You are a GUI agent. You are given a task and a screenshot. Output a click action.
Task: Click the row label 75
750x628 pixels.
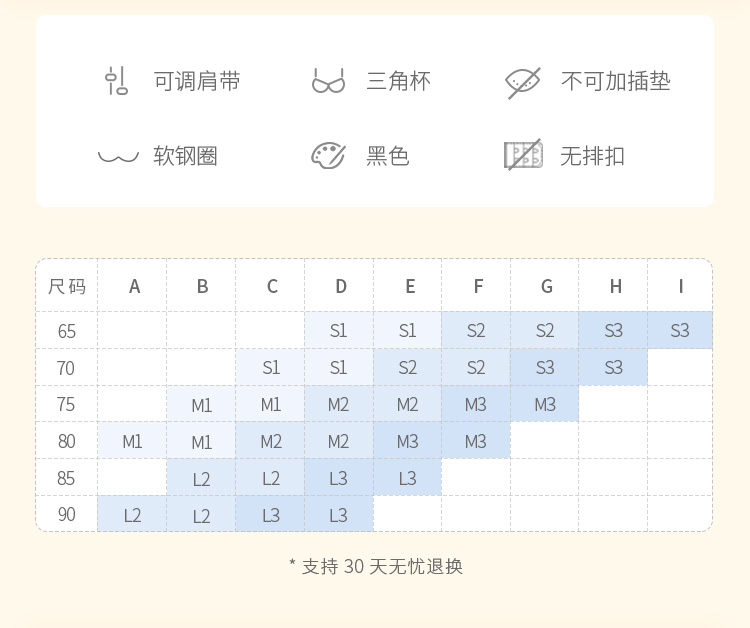pos(66,404)
